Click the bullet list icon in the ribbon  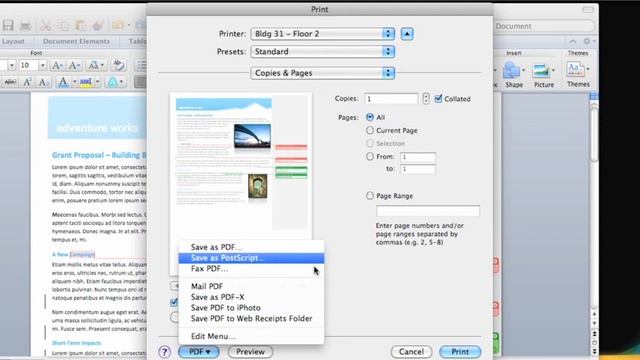(141, 65)
